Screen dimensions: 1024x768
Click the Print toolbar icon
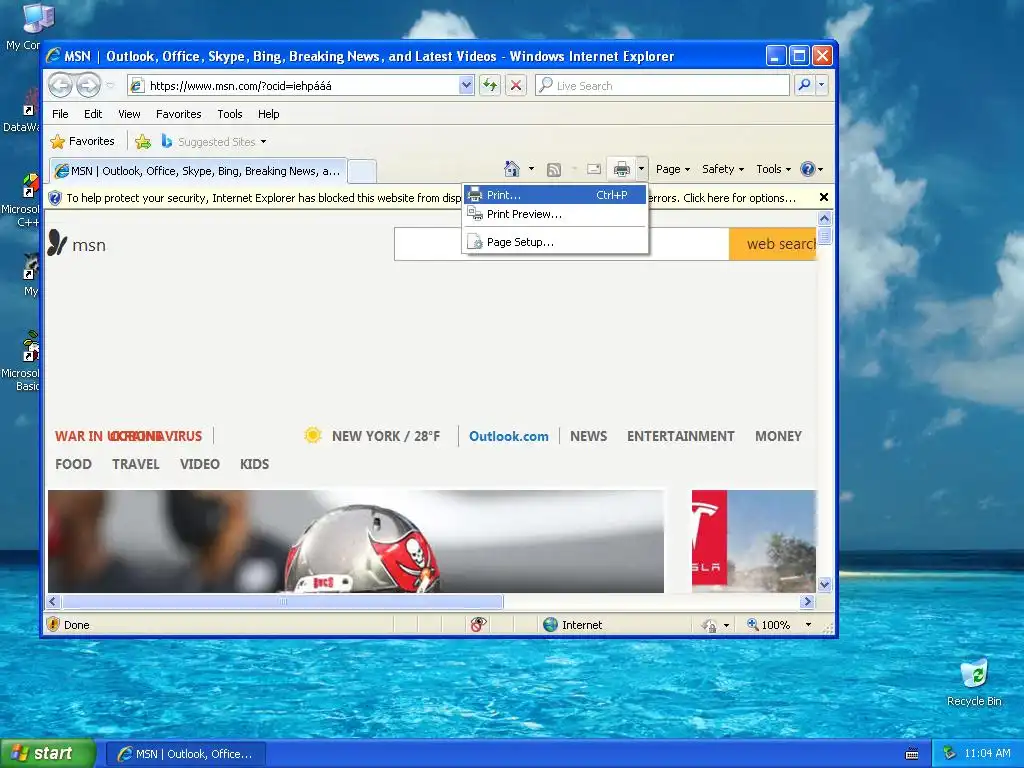[x=622, y=169]
